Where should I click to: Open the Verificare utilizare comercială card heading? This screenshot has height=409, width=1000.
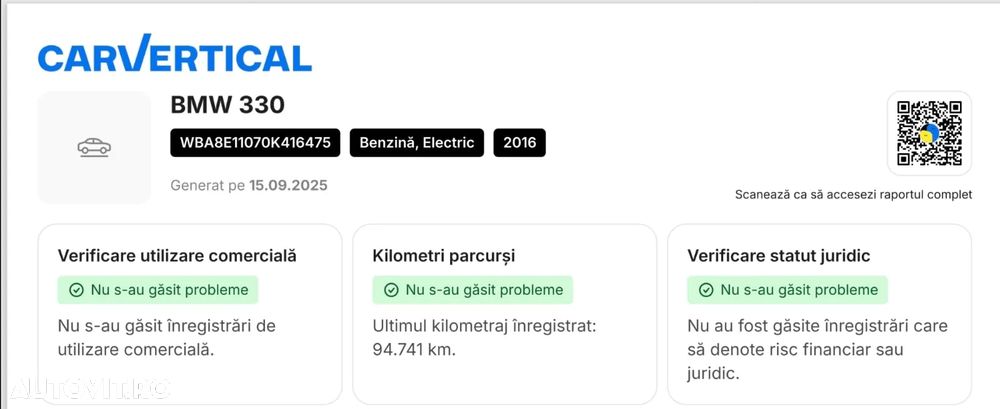[x=177, y=256]
